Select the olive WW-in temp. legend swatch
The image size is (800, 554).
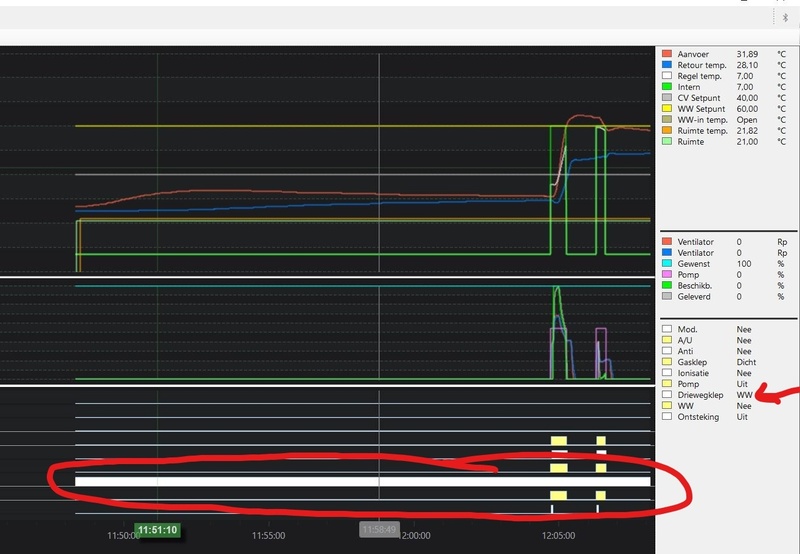(x=666, y=119)
